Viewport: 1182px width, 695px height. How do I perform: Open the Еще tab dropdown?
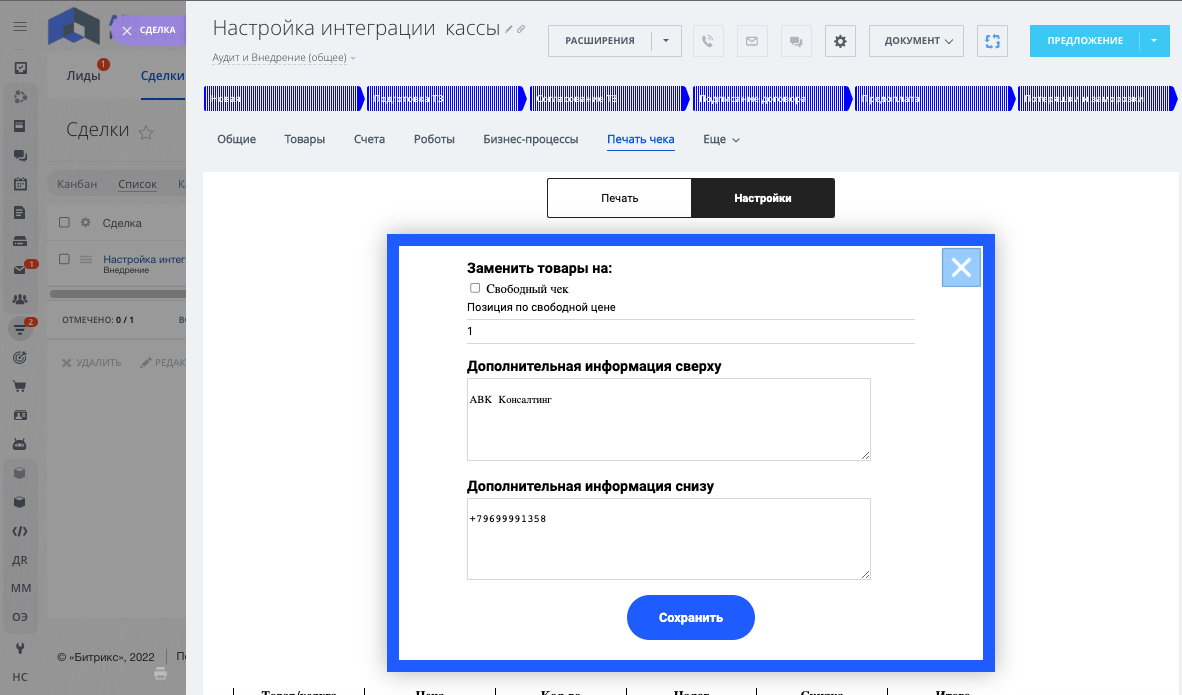721,139
